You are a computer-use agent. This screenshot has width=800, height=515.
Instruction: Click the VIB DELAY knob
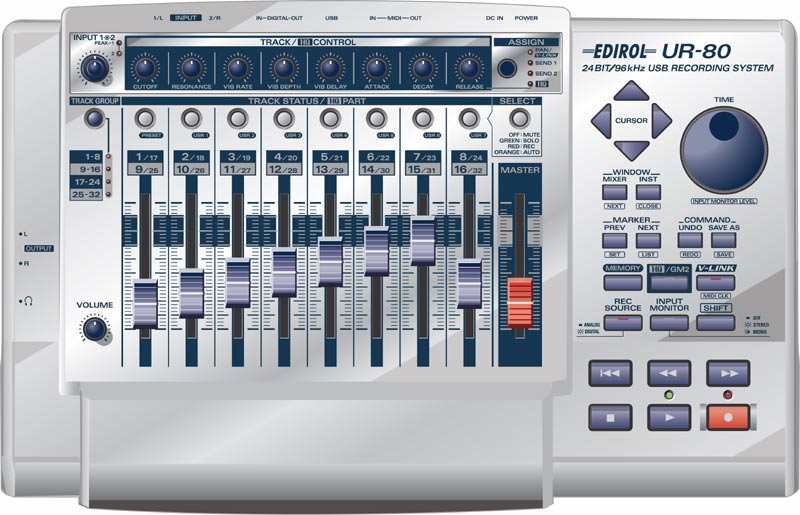coord(330,68)
